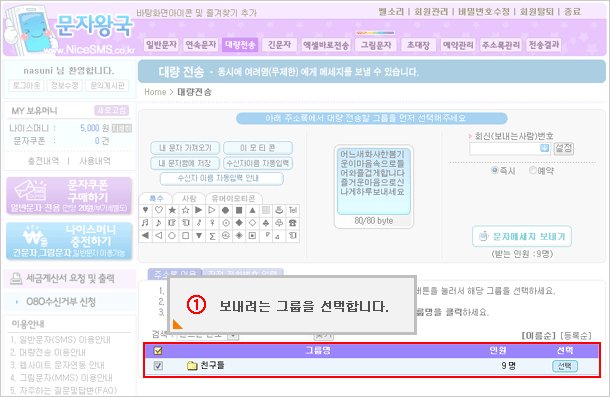Select the 즉시 radio button
The image size is (610, 397).
(x=495, y=170)
